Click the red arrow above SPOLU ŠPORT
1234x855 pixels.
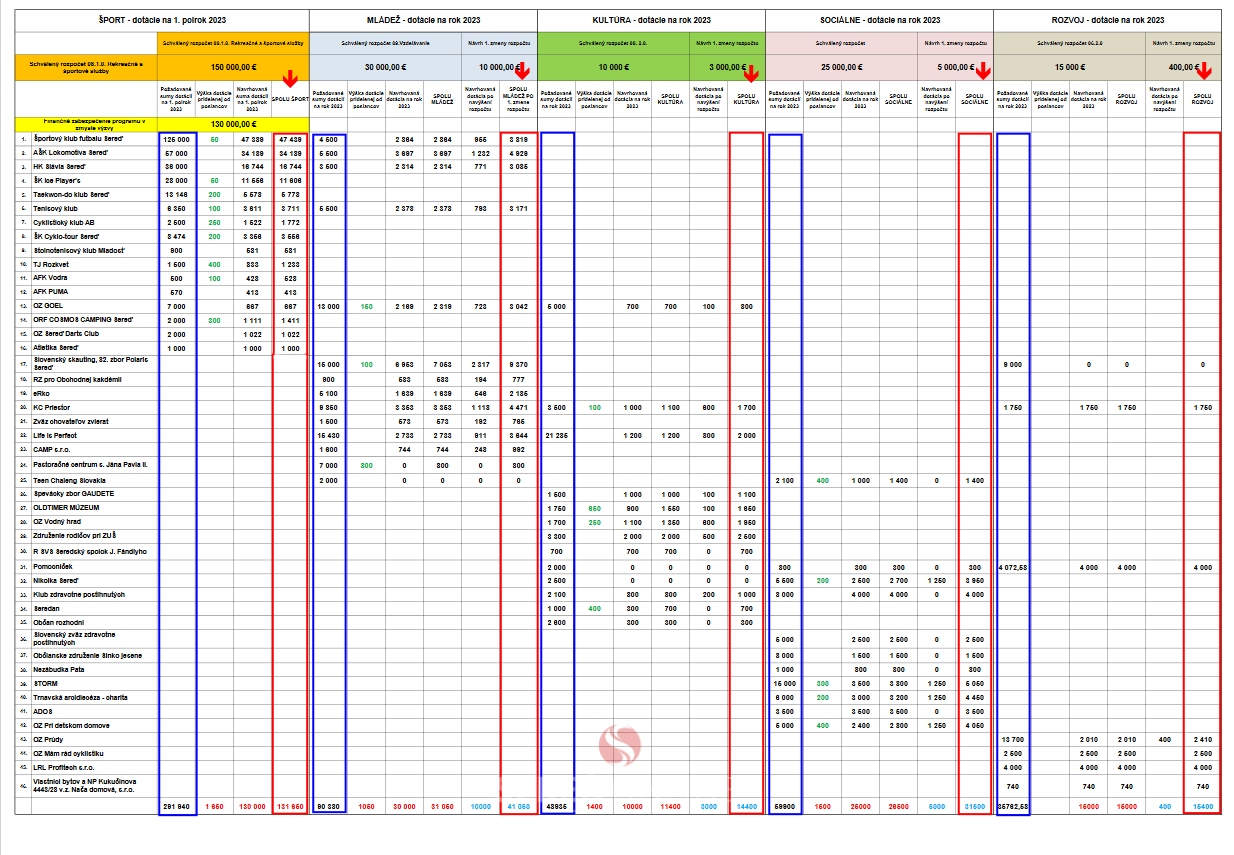click(290, 79)
